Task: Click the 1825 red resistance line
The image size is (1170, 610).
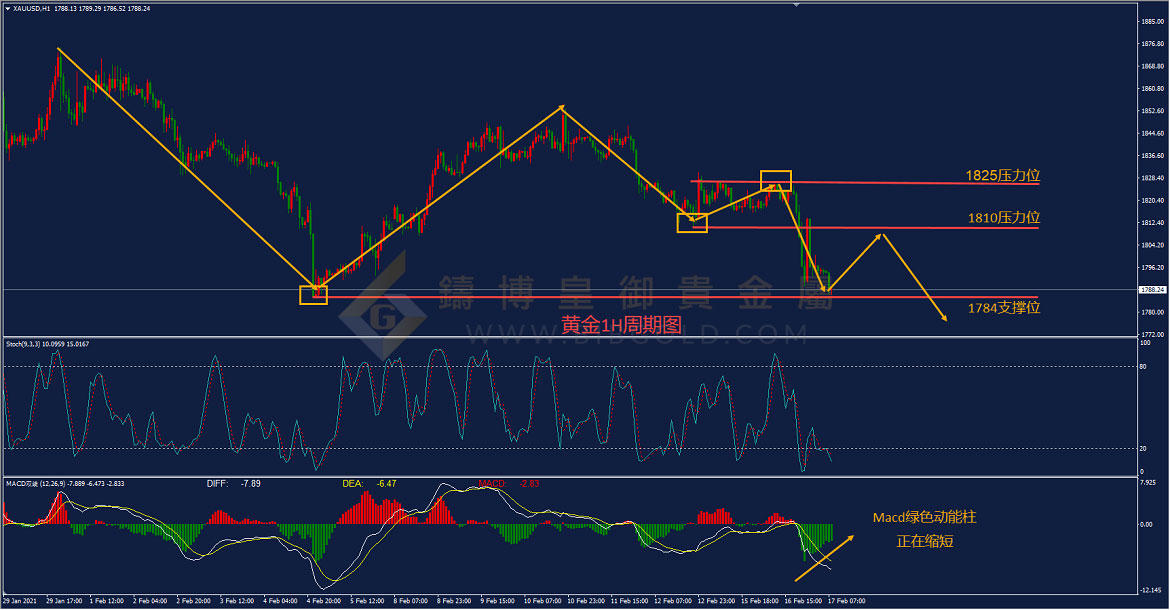Action: pyautogui.click(x=865, y=183)
